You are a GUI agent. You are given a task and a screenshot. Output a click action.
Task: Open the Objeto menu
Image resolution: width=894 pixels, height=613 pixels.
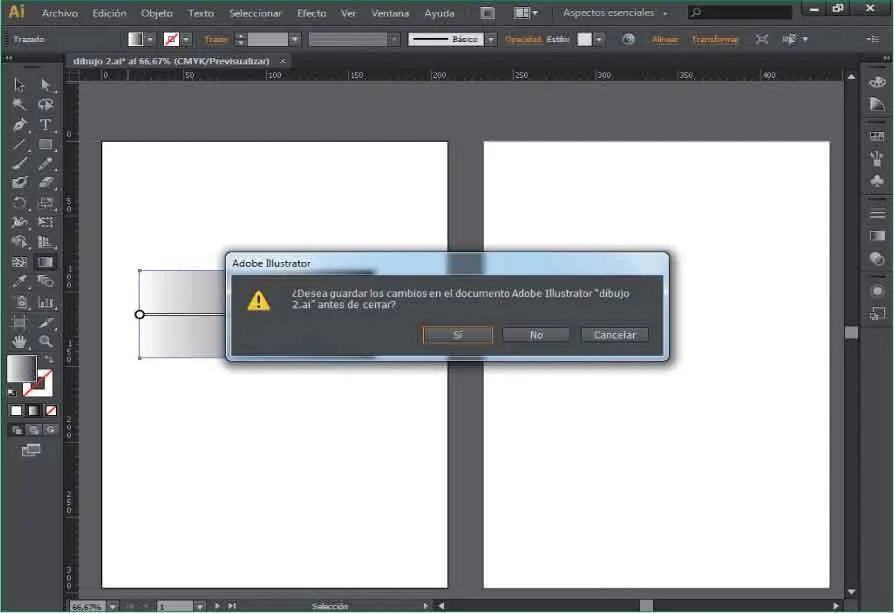(x=157, y=13)
